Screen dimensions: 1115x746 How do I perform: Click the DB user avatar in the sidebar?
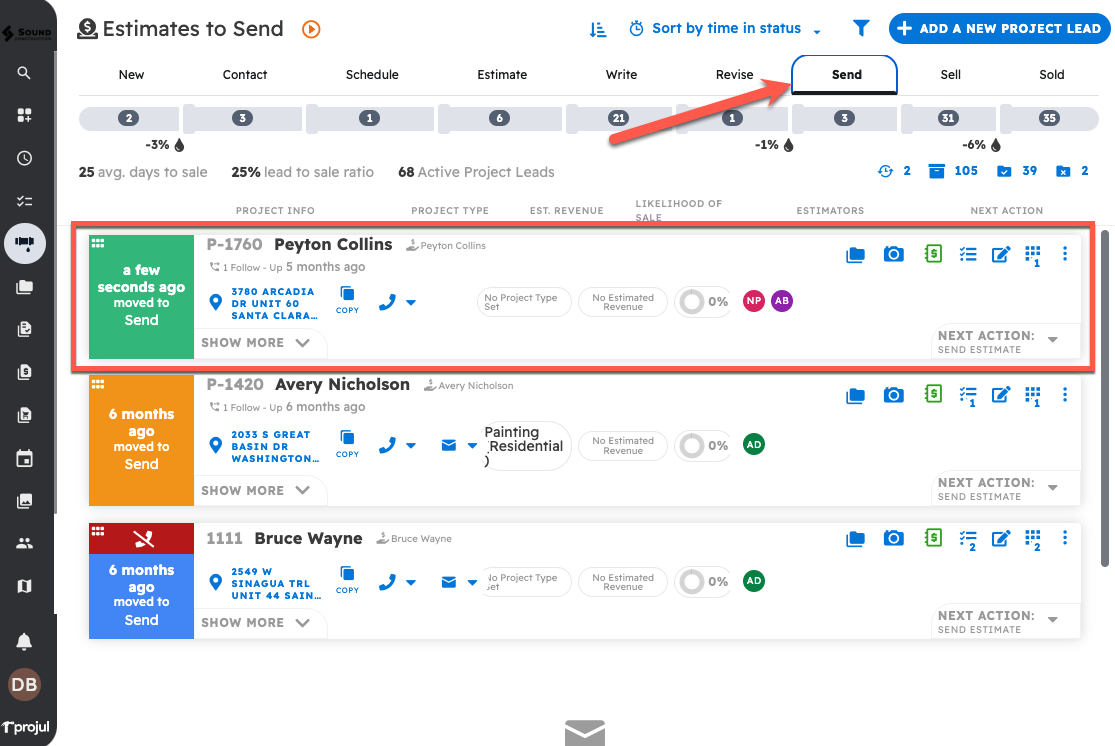[x=25, y=685]
